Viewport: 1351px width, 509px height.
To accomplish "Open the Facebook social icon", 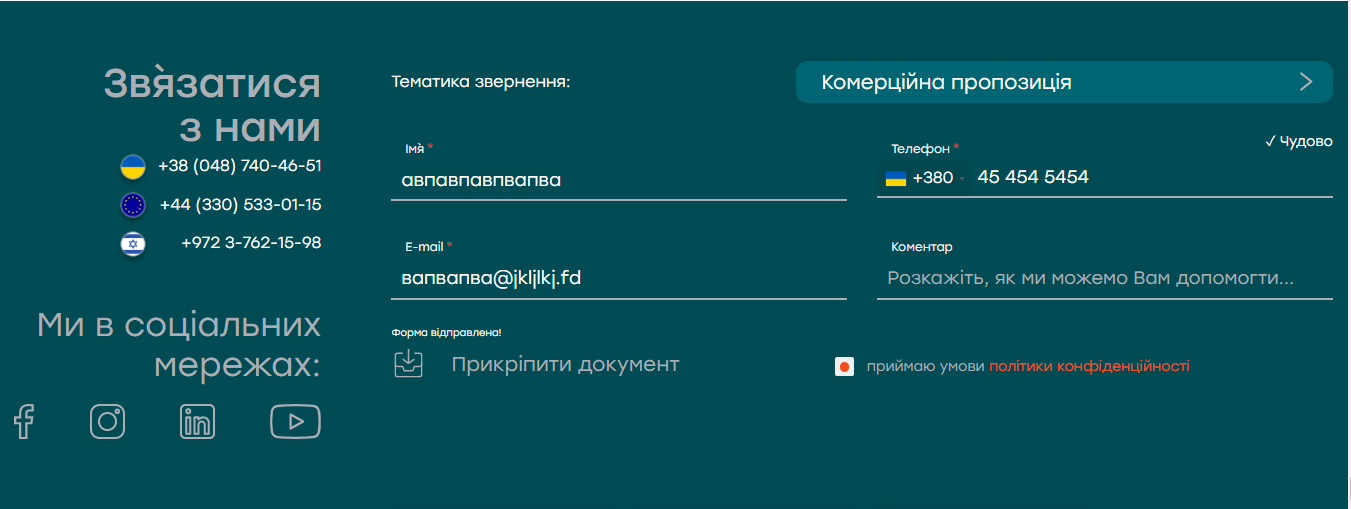I will pyautogui.click(x=24, y=421).
